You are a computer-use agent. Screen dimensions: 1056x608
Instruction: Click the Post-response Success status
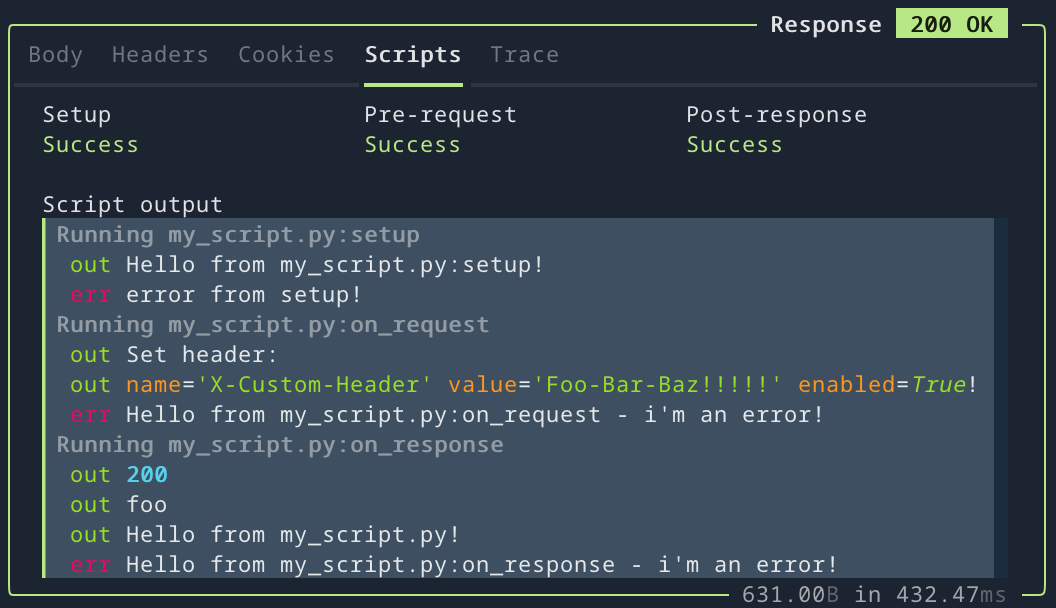(734, 144)
